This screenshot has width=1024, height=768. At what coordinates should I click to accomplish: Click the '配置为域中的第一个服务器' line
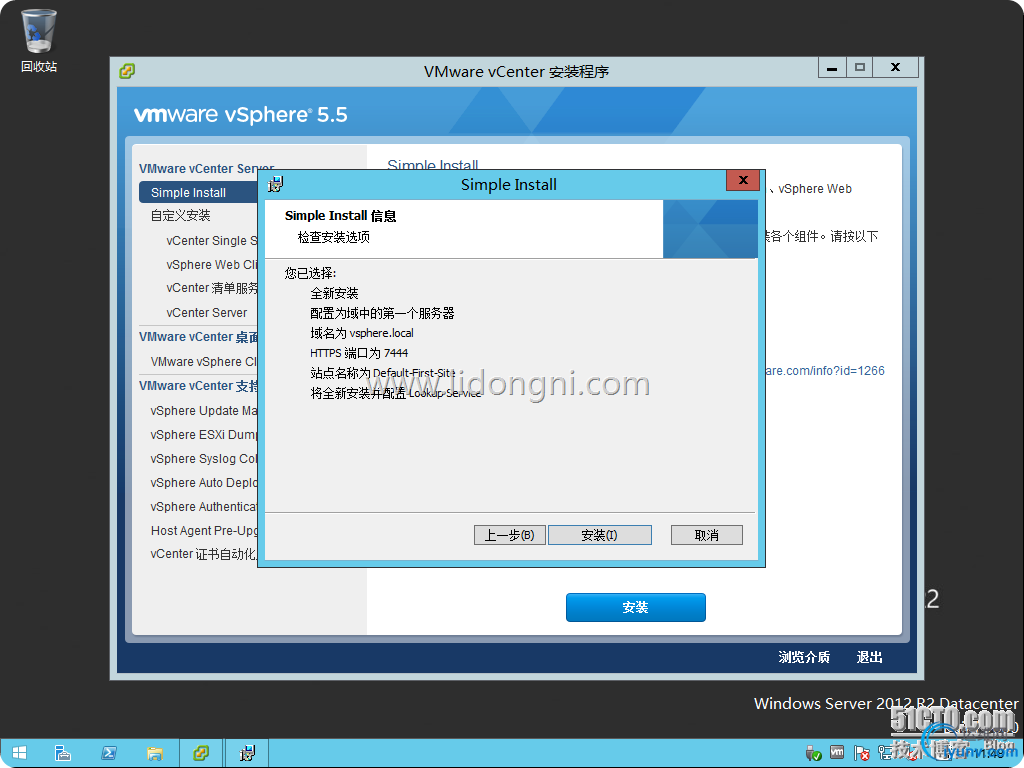click(x=382, y=313)
